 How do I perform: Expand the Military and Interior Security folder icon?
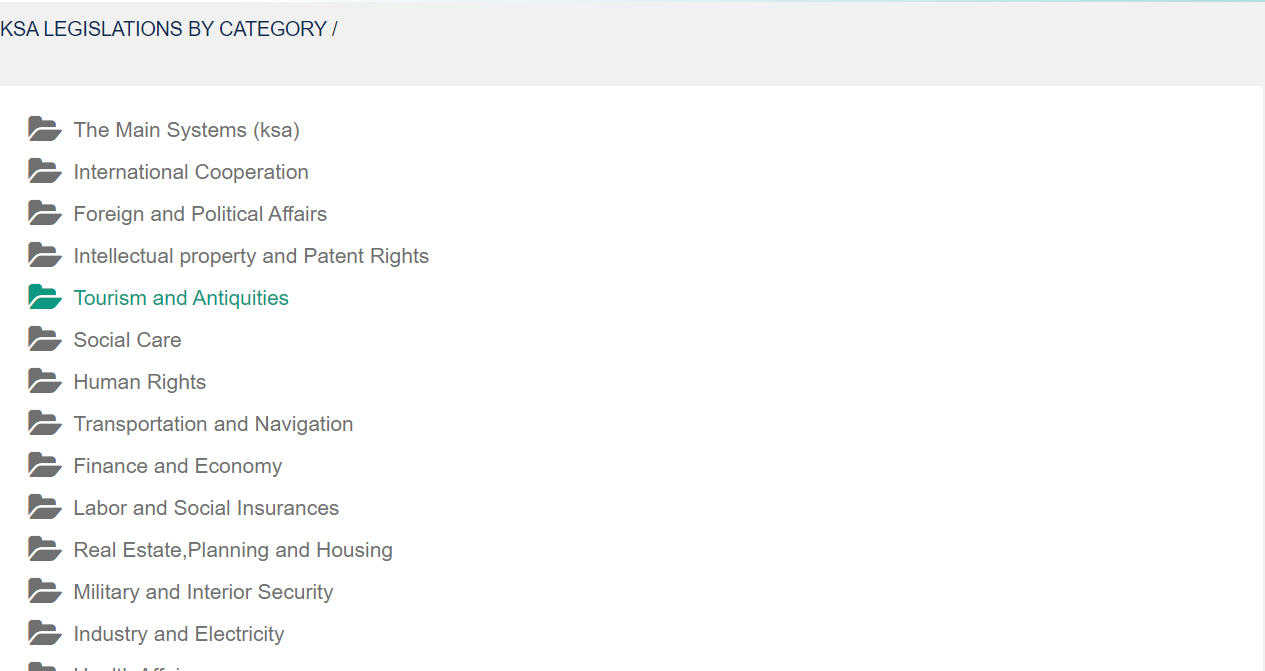tap(45, 591)
